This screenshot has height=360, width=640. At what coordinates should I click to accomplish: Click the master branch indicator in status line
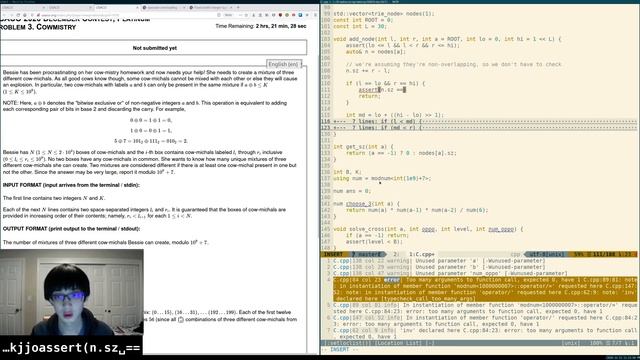[367, 254]
